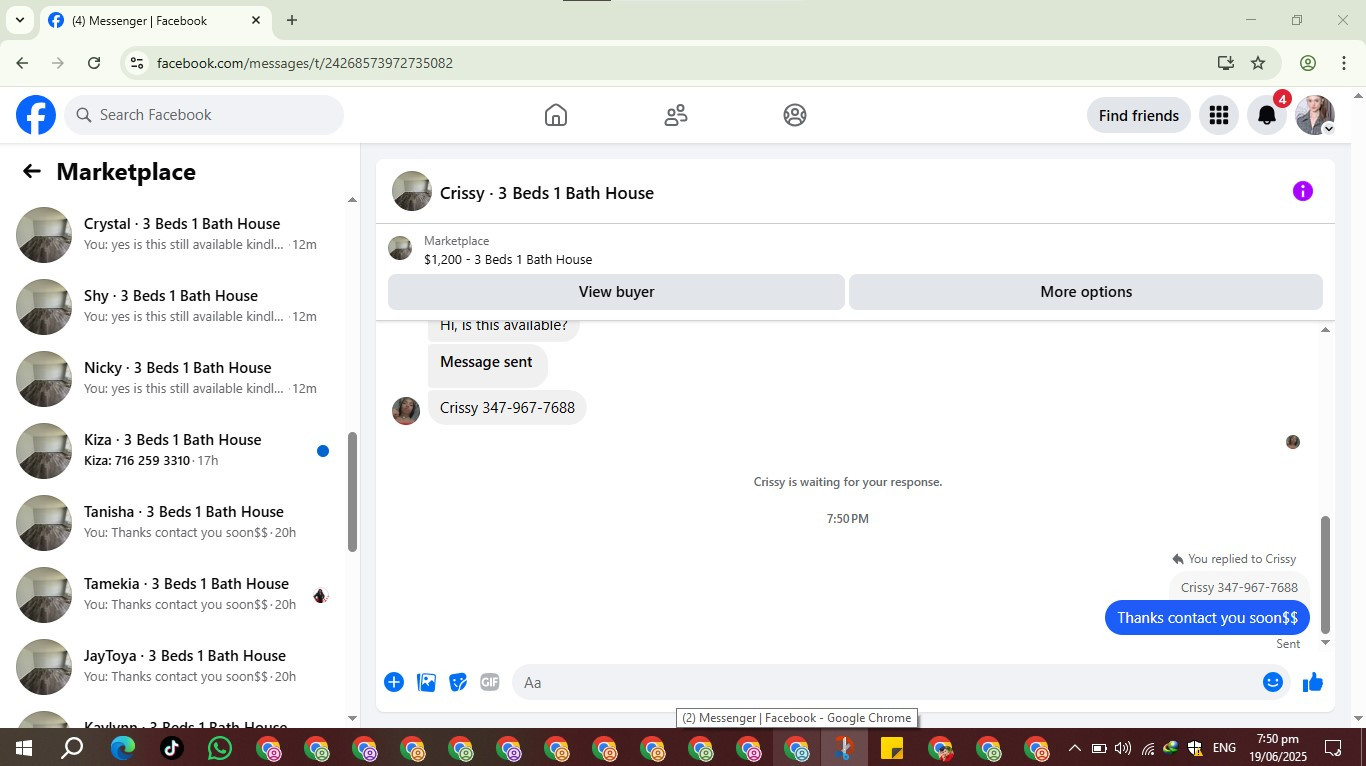Click the address bar URL

point(305,63)
